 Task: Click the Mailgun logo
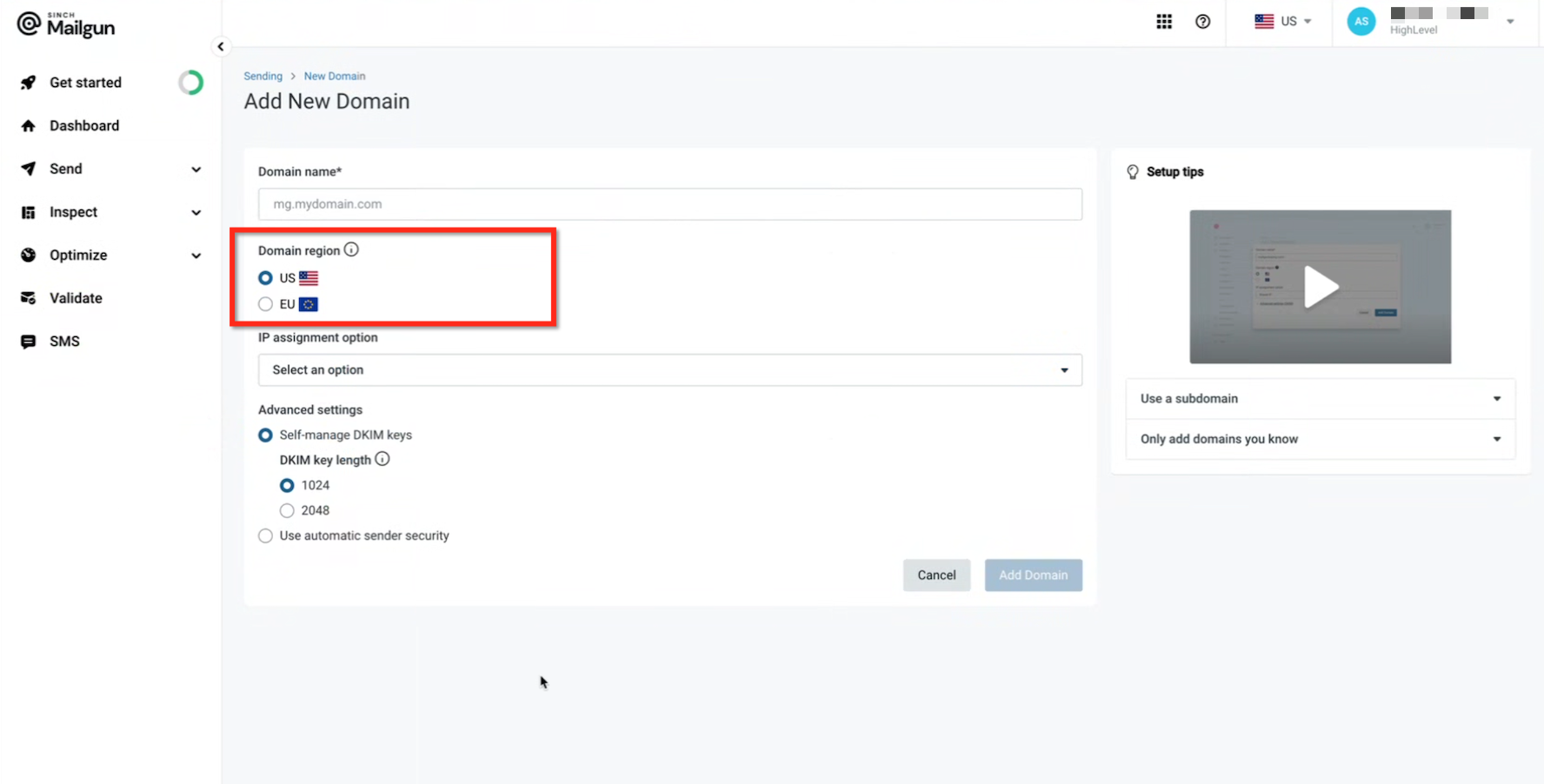(x=66, y=25)
